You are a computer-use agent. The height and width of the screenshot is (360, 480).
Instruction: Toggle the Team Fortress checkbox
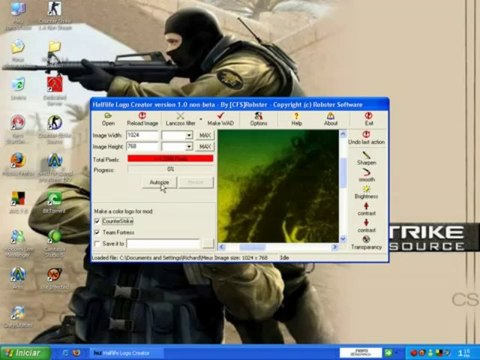click(97, 232)
